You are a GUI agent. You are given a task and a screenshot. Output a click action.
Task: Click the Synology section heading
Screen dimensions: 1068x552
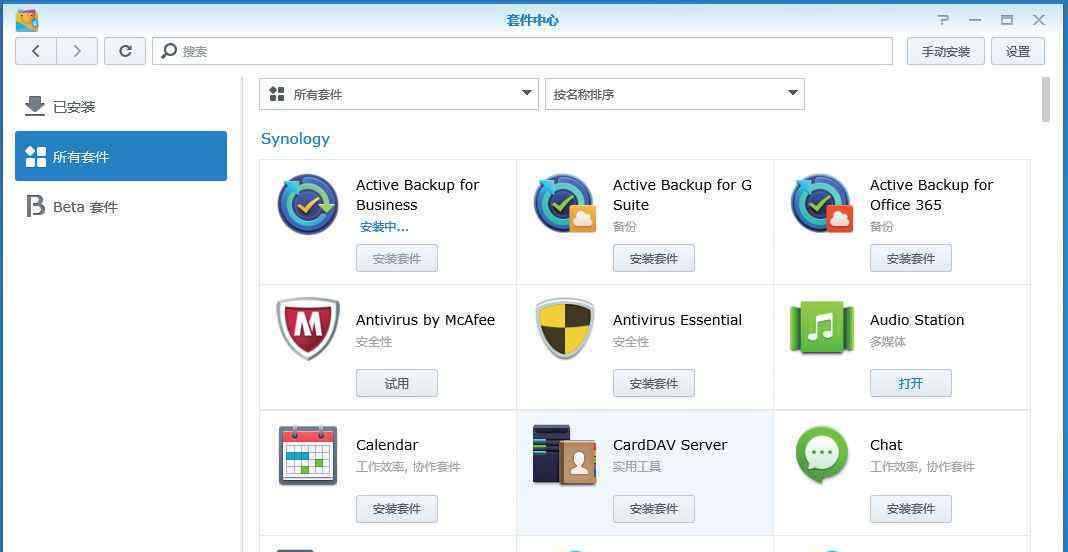295,139
